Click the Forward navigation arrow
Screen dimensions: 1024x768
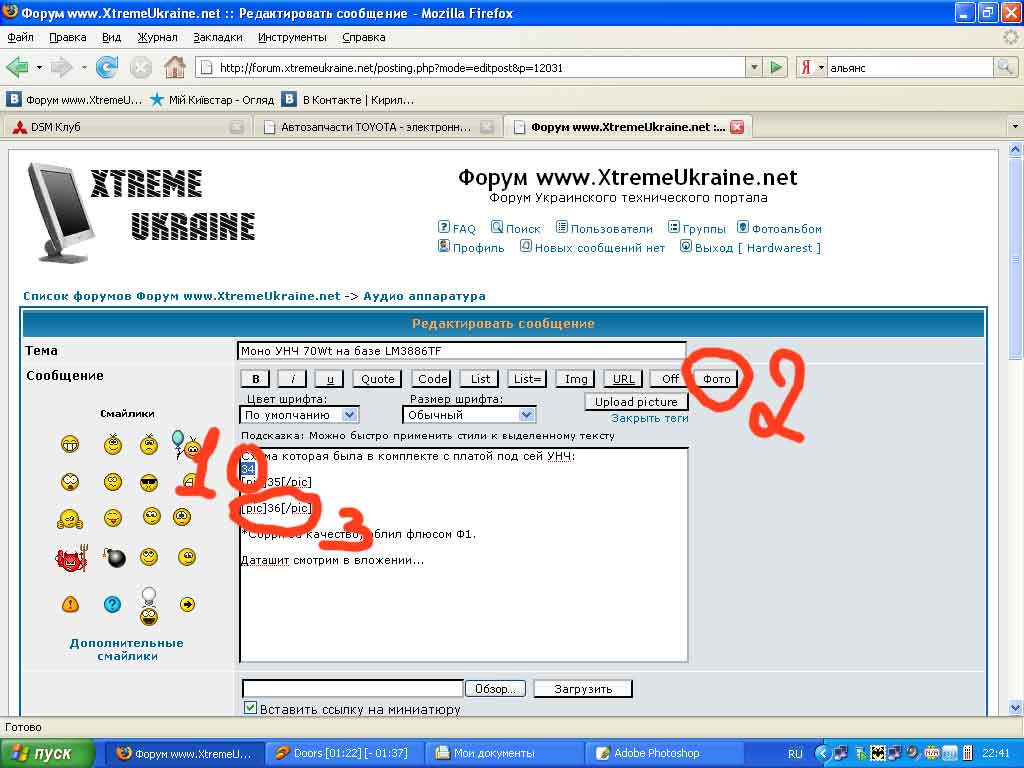click(61, 67)
